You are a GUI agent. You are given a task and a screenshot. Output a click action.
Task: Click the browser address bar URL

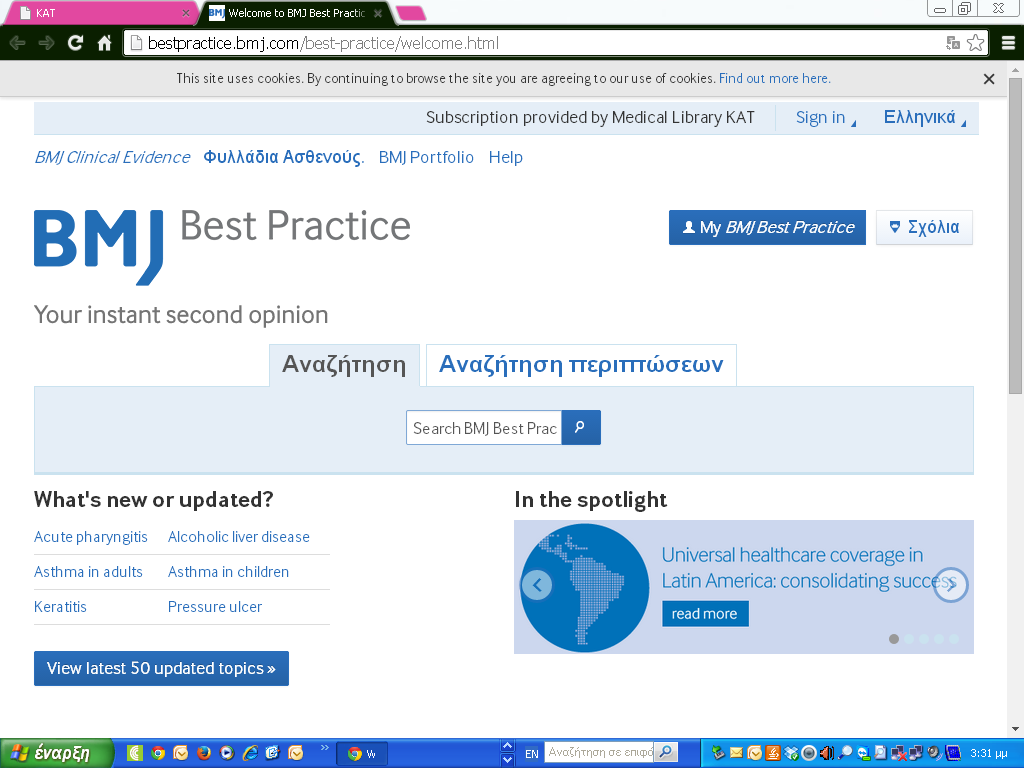323,43
